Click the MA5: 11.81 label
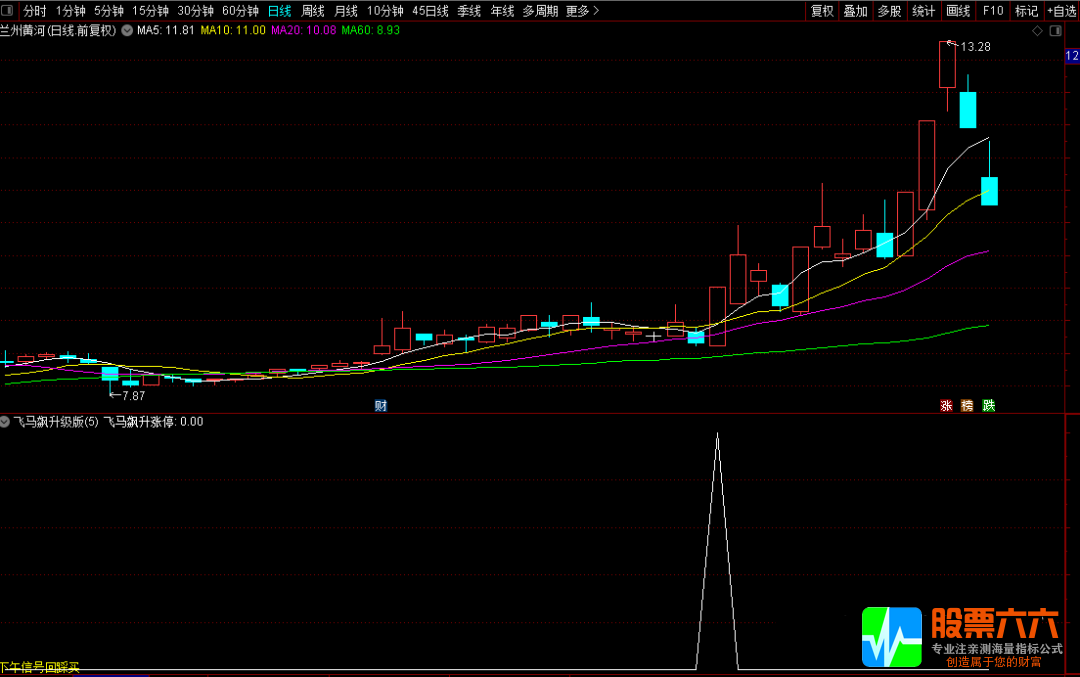The image size is (1080, 677). (165, 30)
